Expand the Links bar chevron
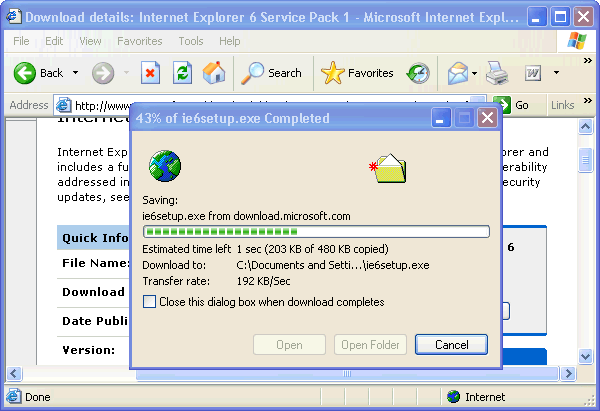This screenshot has height=411, width=600. [x=587, y=101]
